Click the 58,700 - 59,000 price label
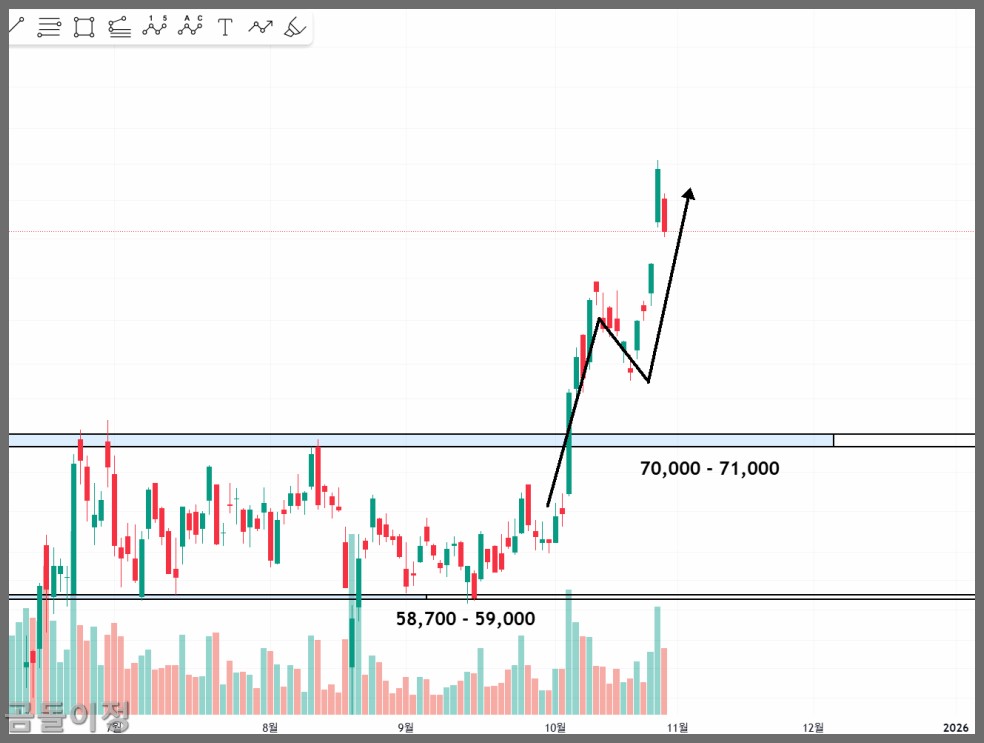The height and width of the screenshot is (743, 984). point(466,619)
